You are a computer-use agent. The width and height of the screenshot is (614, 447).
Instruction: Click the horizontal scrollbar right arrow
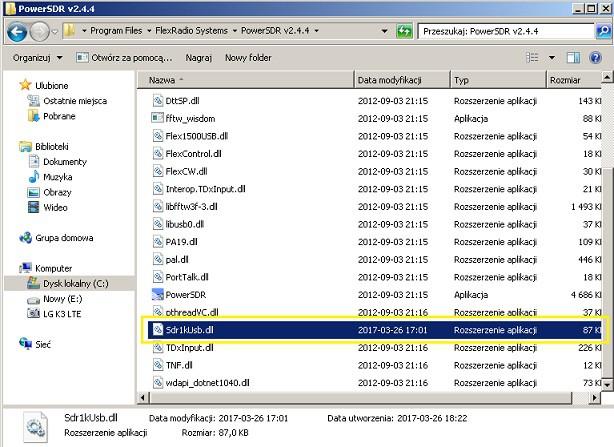(595, 398)
